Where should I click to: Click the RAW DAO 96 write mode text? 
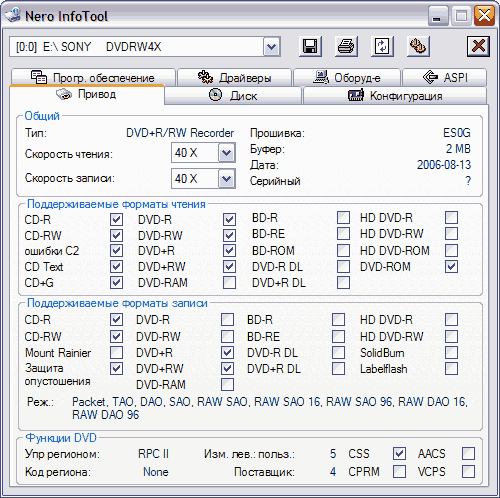click(x=106, y=415)
